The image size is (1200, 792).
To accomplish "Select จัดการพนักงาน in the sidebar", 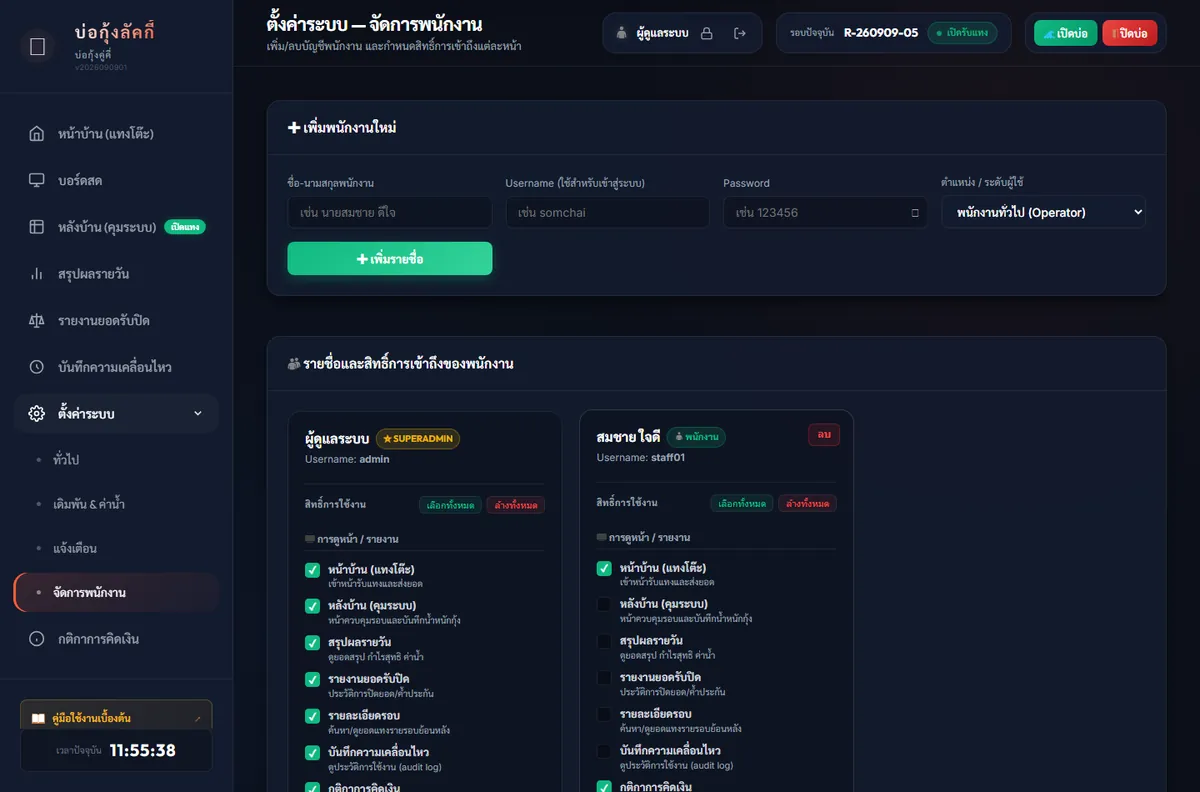I will tap(116, 592).
